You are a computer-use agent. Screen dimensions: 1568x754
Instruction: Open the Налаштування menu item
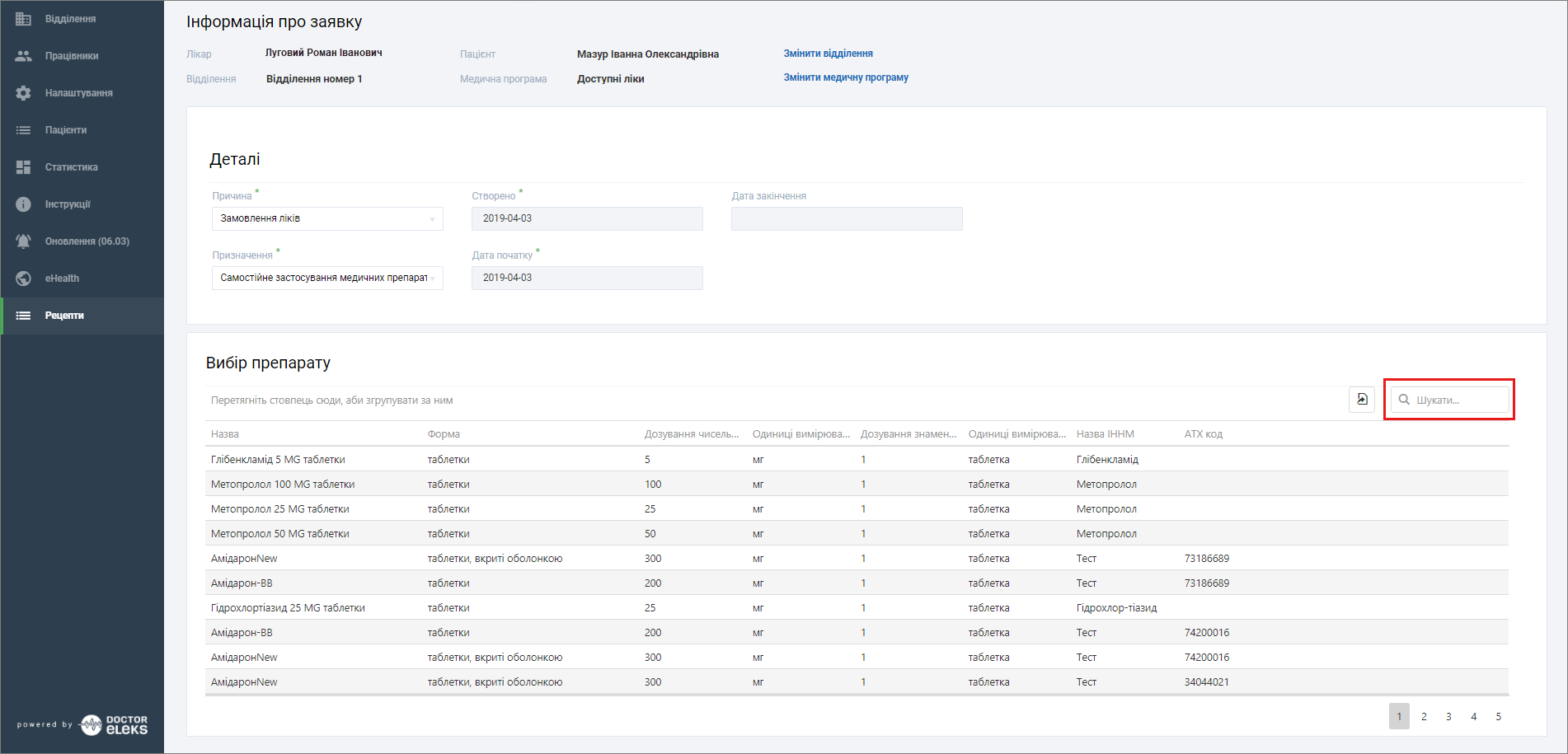click(82, 93)
